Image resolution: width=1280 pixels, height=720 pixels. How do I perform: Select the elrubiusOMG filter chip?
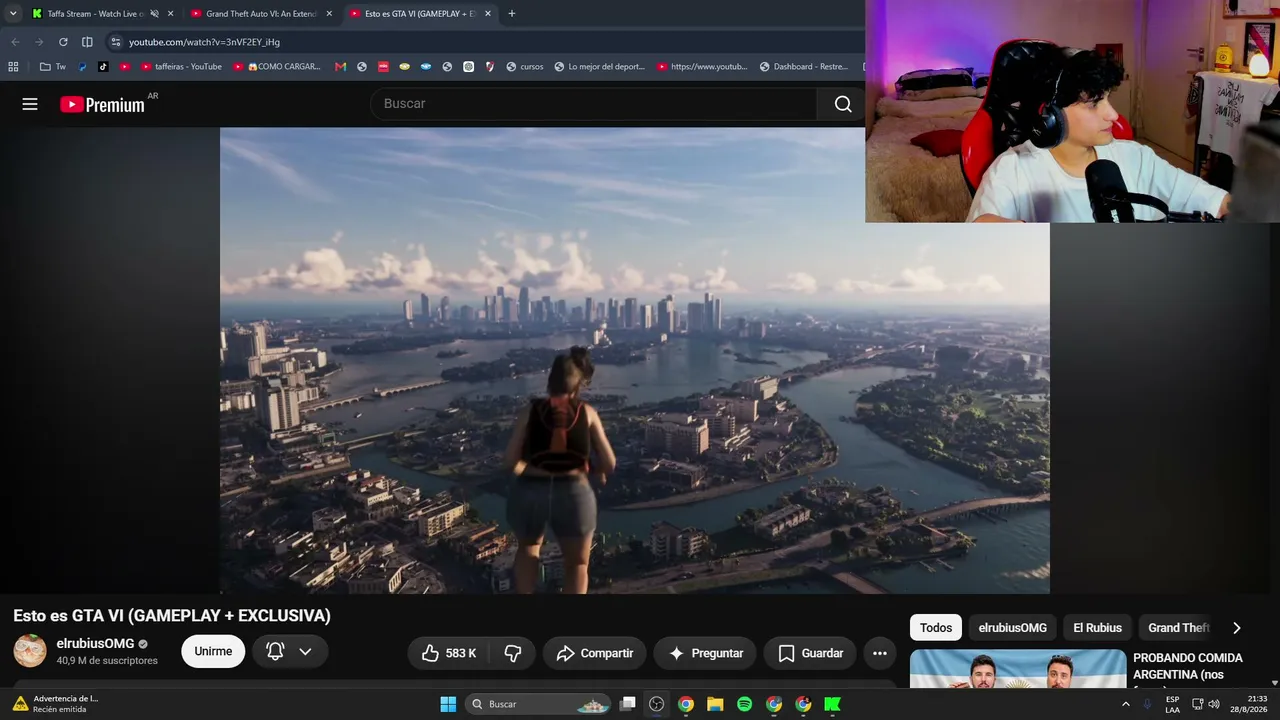point(1013,628)
